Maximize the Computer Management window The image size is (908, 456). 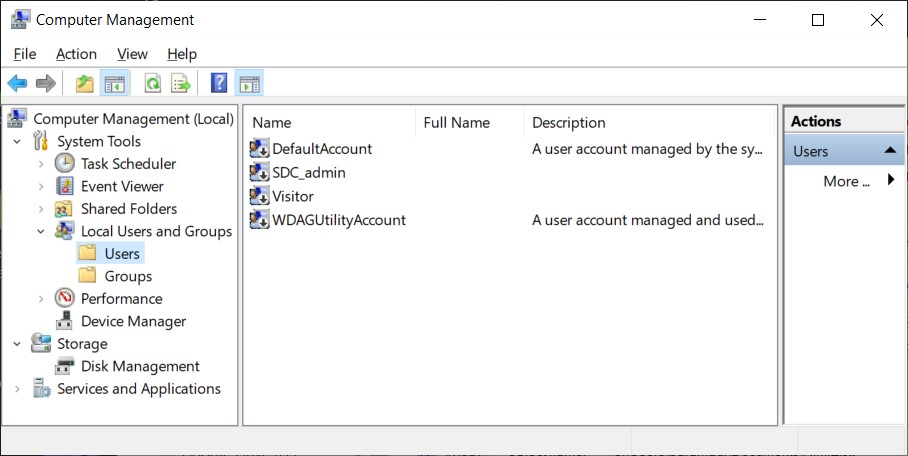[x=818, y=20]
